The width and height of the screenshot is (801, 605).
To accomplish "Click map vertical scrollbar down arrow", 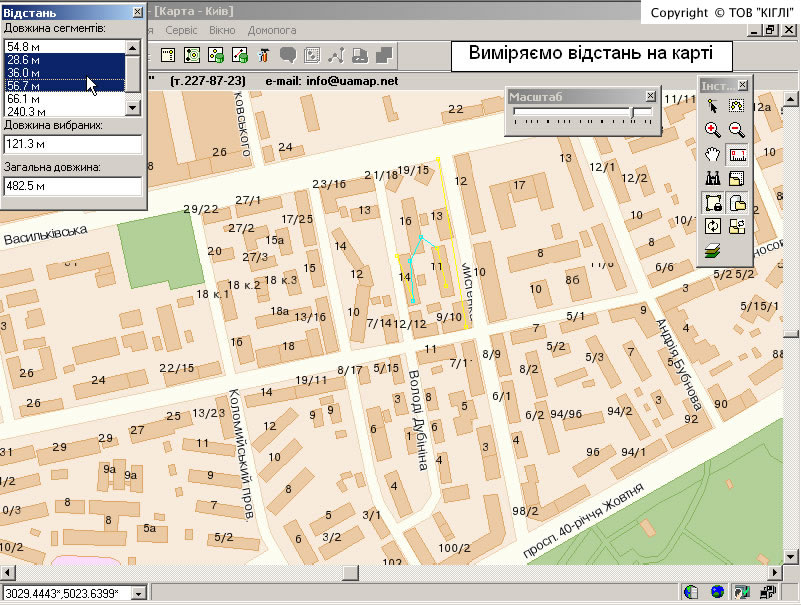I will click(791, 557).
